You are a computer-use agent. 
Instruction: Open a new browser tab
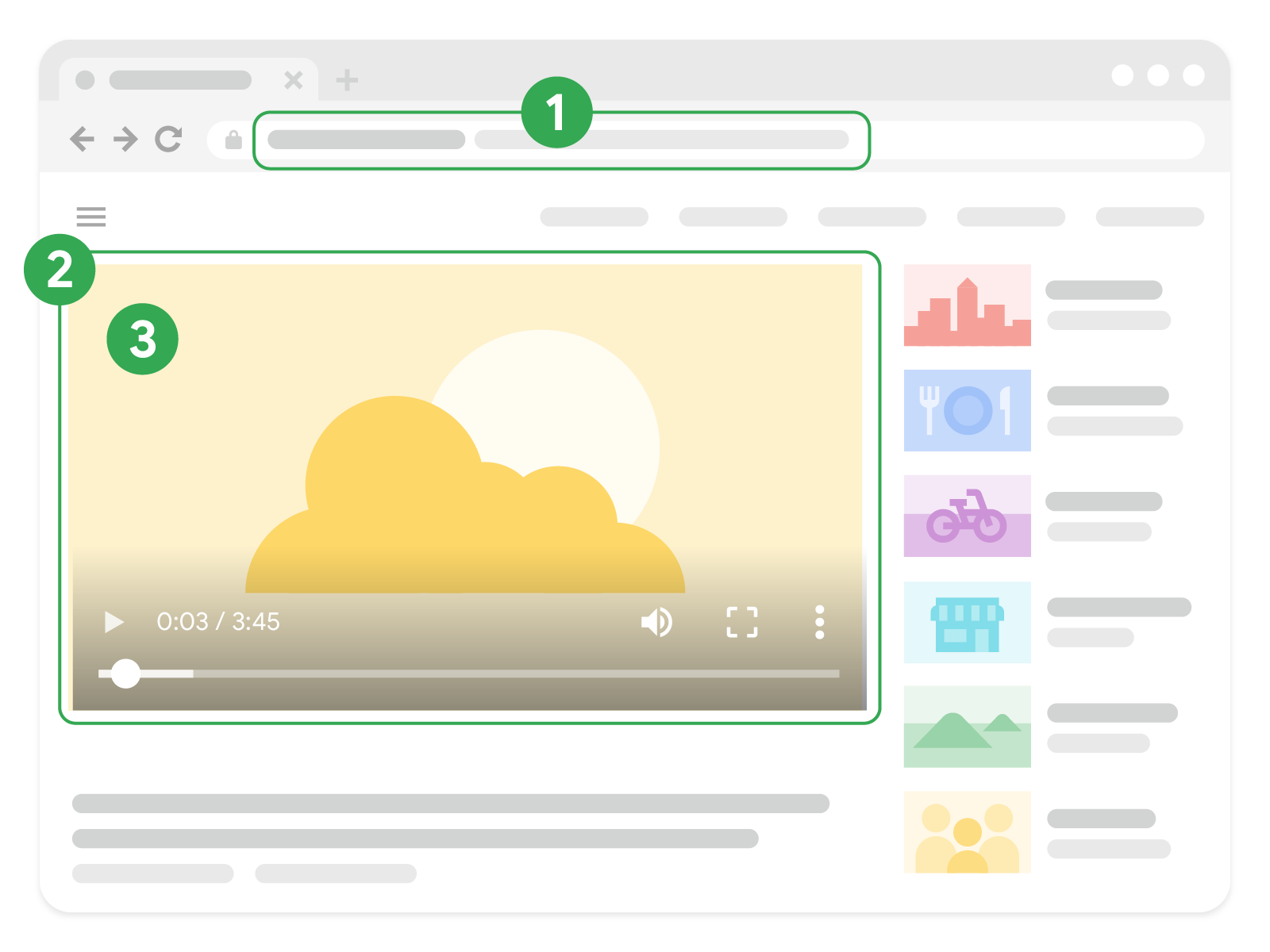347,79
